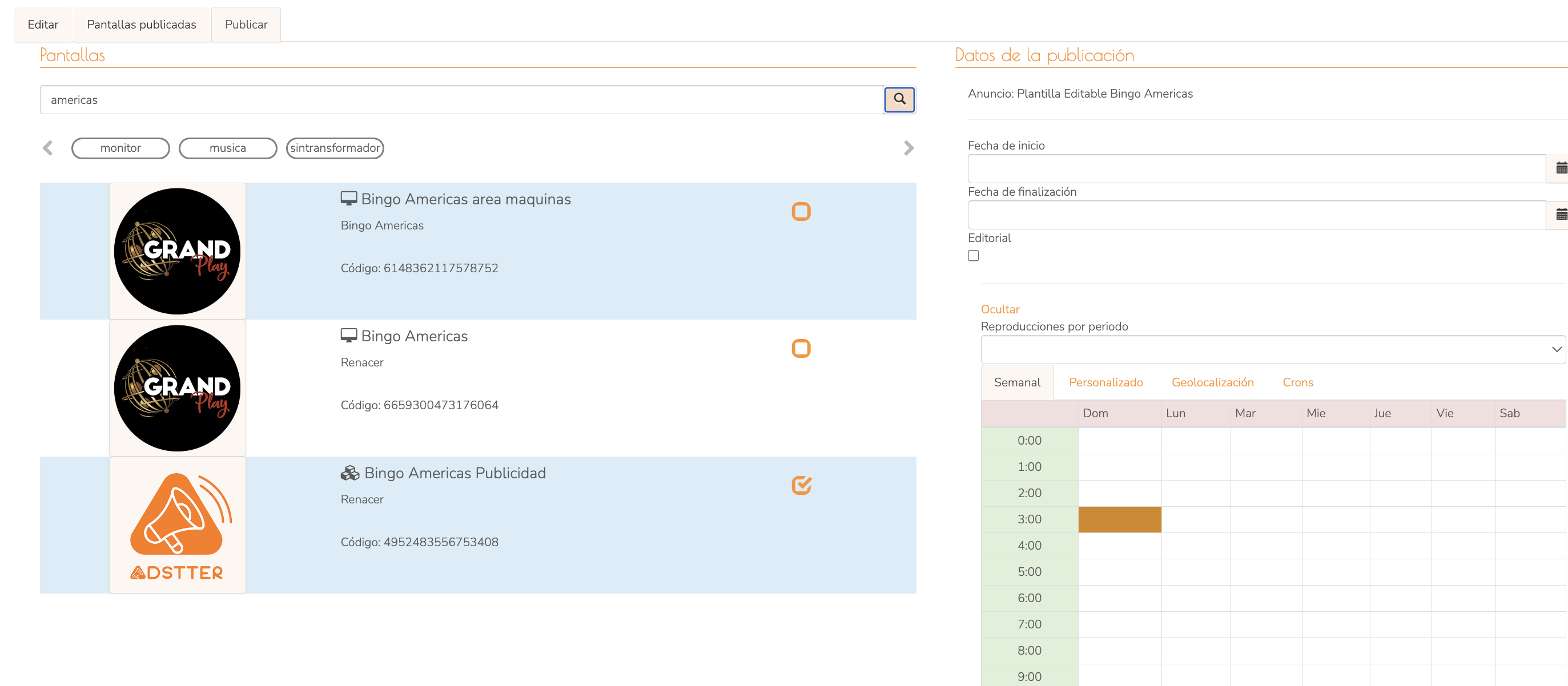
Task: Click Grand Play logo of Bingo Americas Renacer
Action: 177,388
